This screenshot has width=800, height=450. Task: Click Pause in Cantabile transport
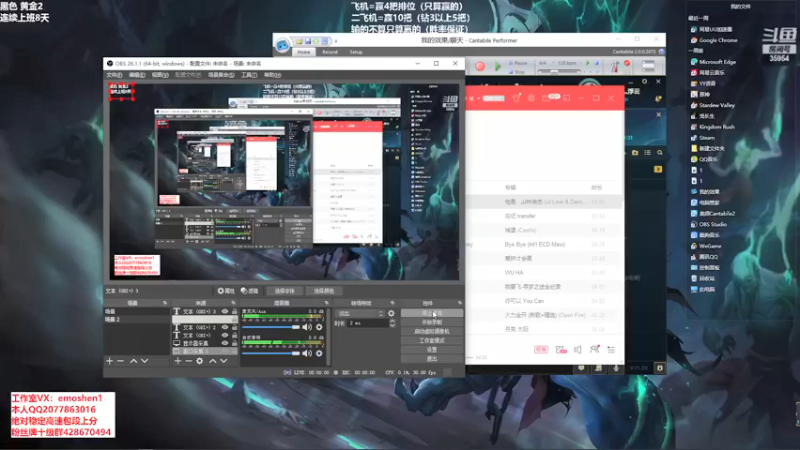pos(518,63)
